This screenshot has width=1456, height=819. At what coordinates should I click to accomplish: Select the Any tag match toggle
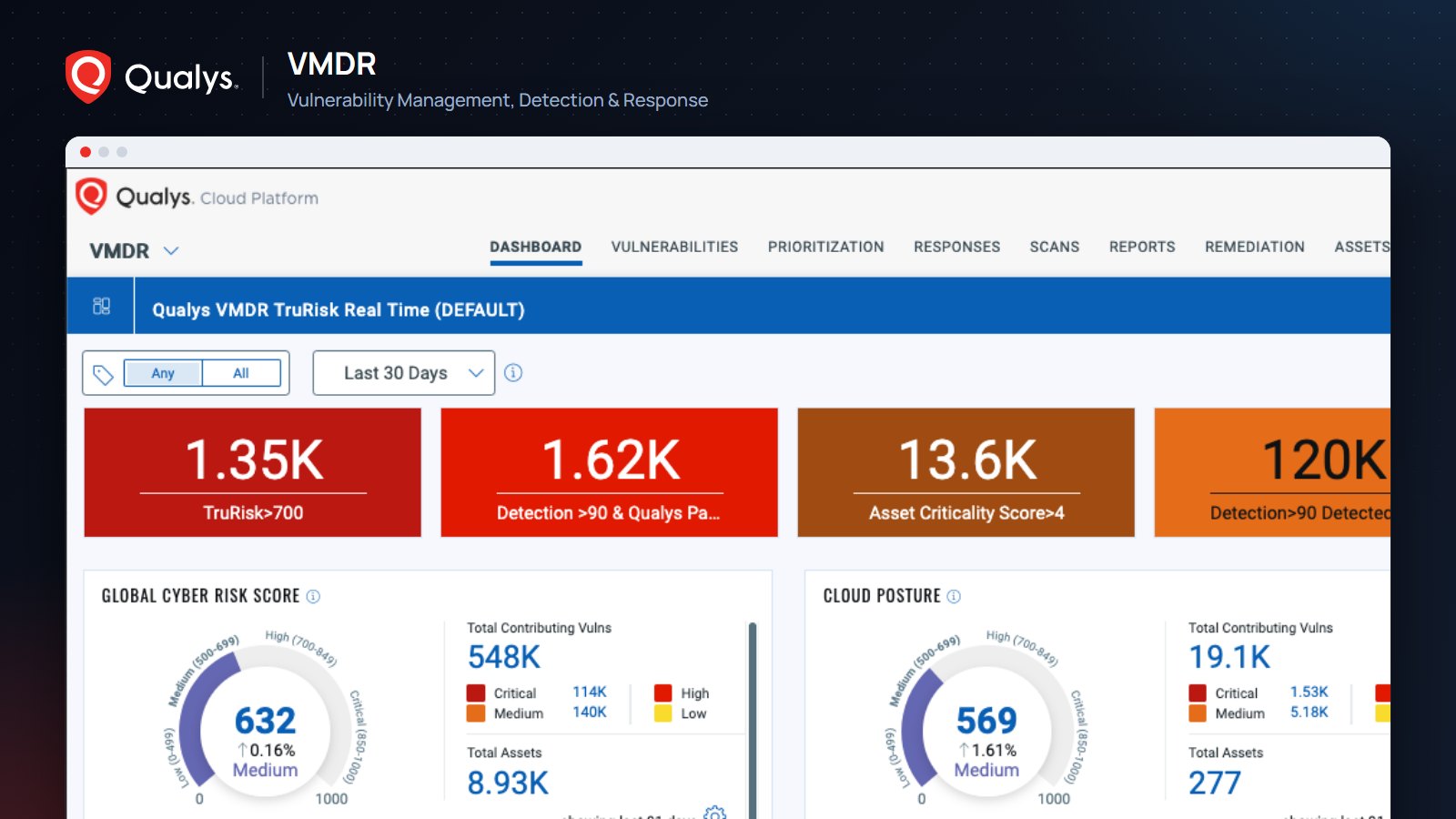click(x=163, y=373)
